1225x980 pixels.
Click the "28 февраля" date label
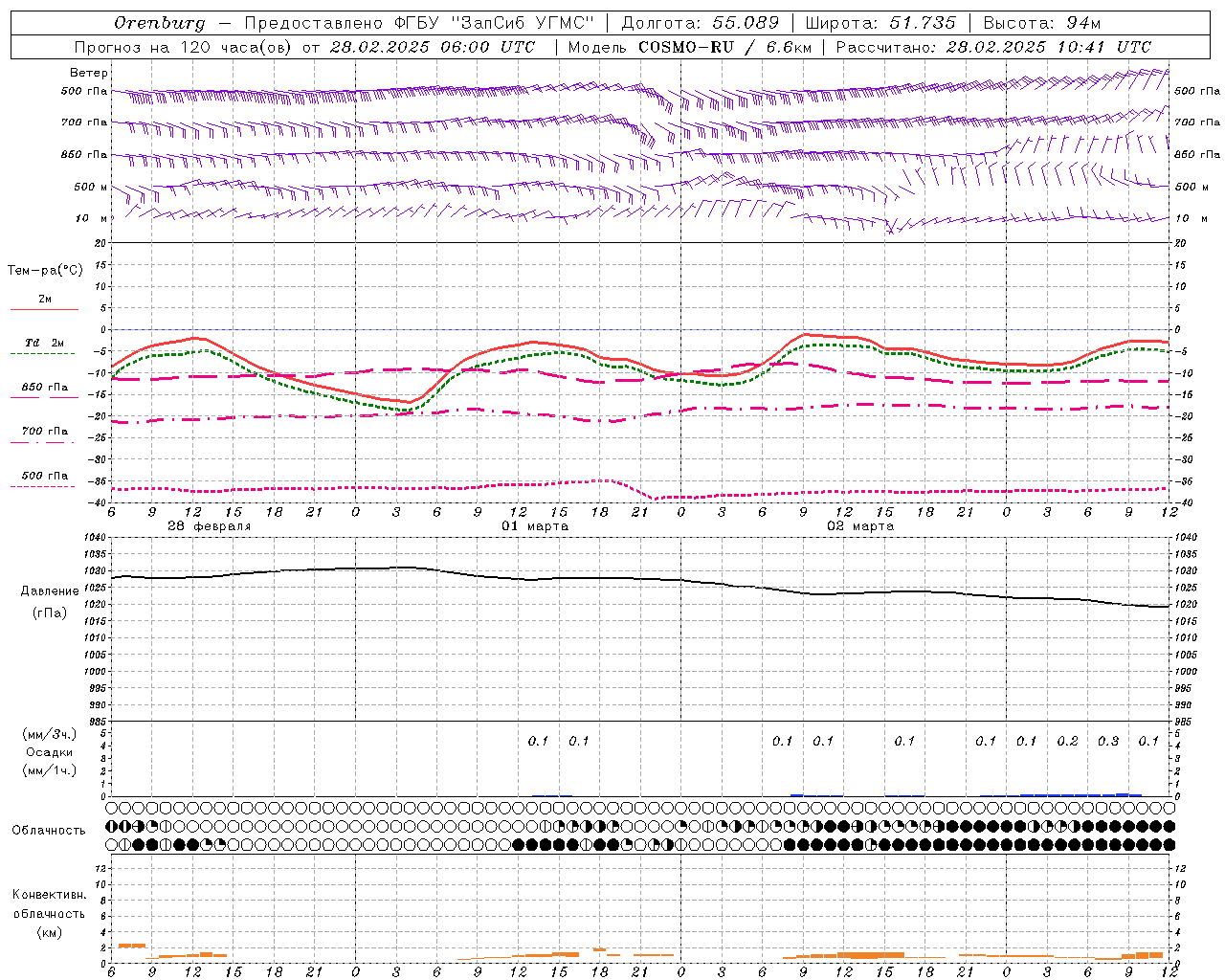click(209, 526)
